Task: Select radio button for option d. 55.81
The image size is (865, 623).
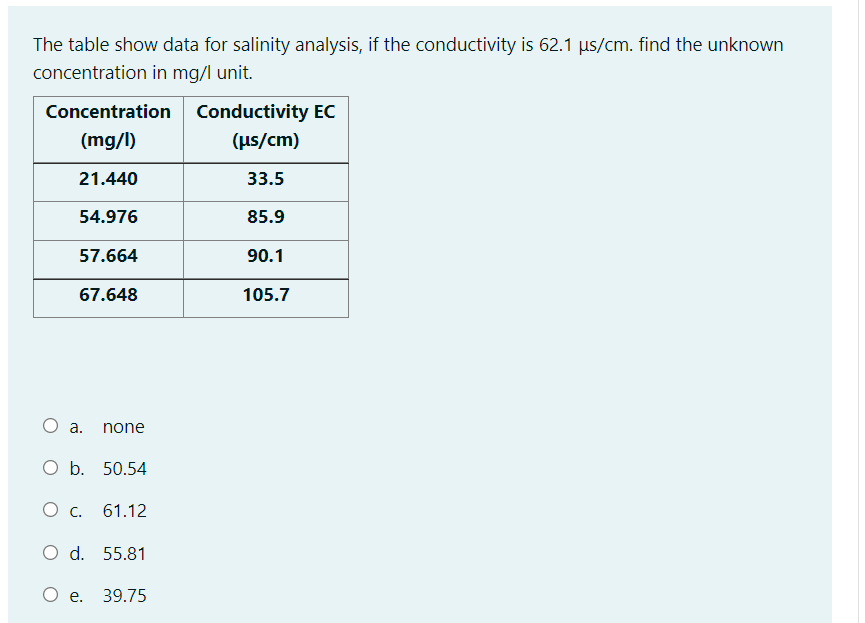Action: tap(50, 552)
